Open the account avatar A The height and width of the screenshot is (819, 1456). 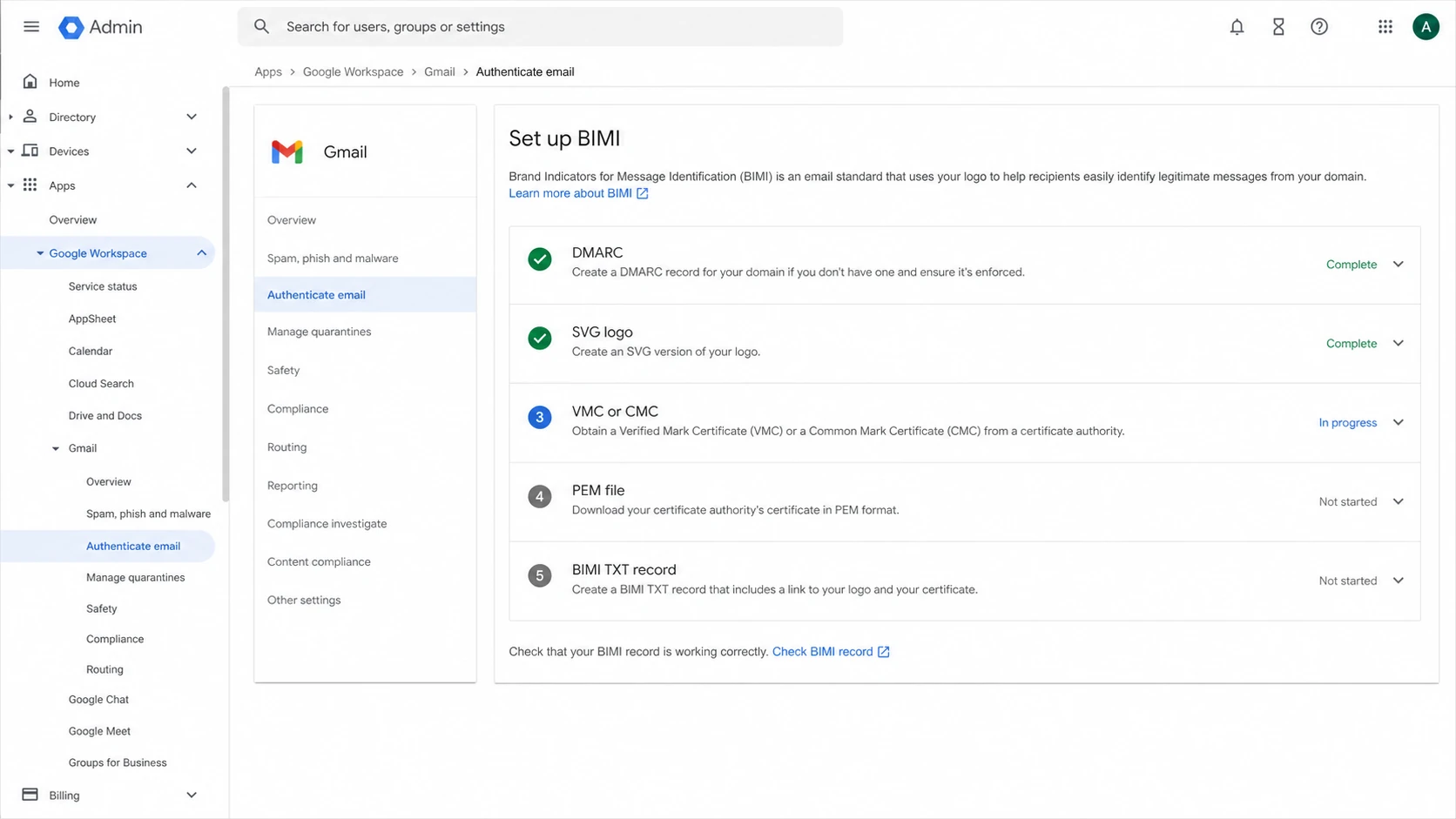(1426, 27)
